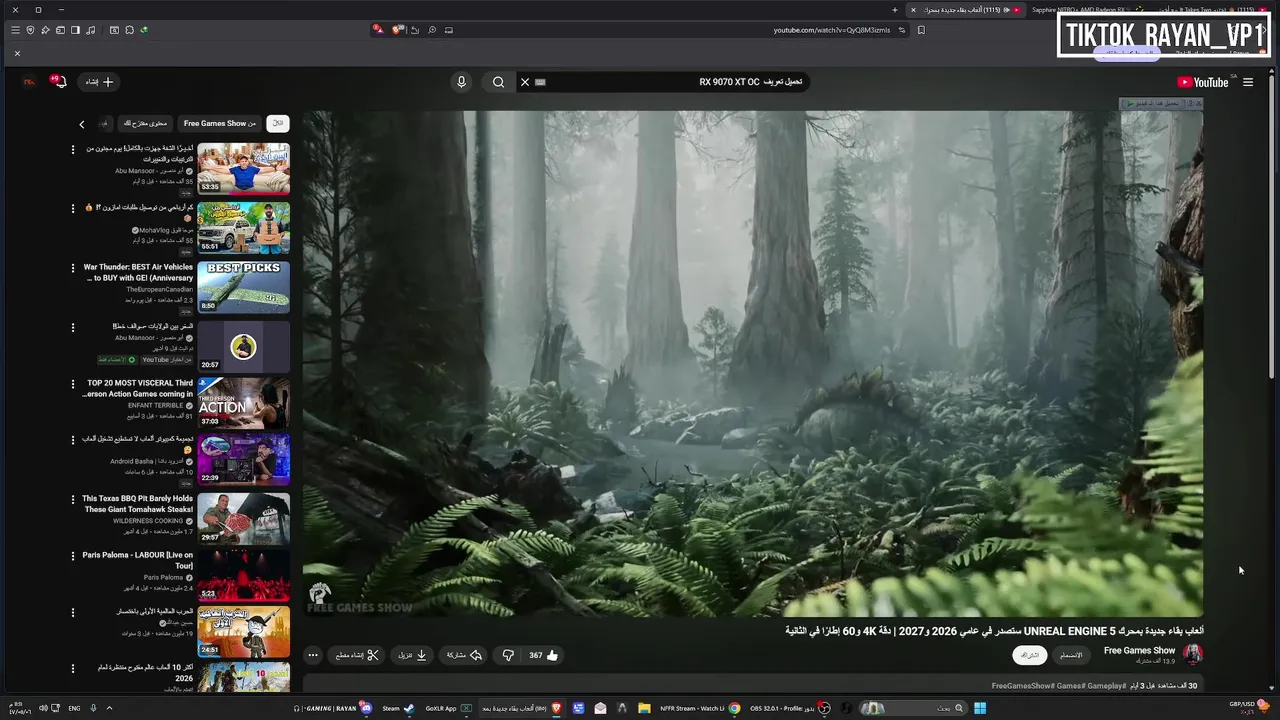The height and width of the screenshot is (720, 1280).
Task: Like the video with 367 likes
Action: coord(544,655)
